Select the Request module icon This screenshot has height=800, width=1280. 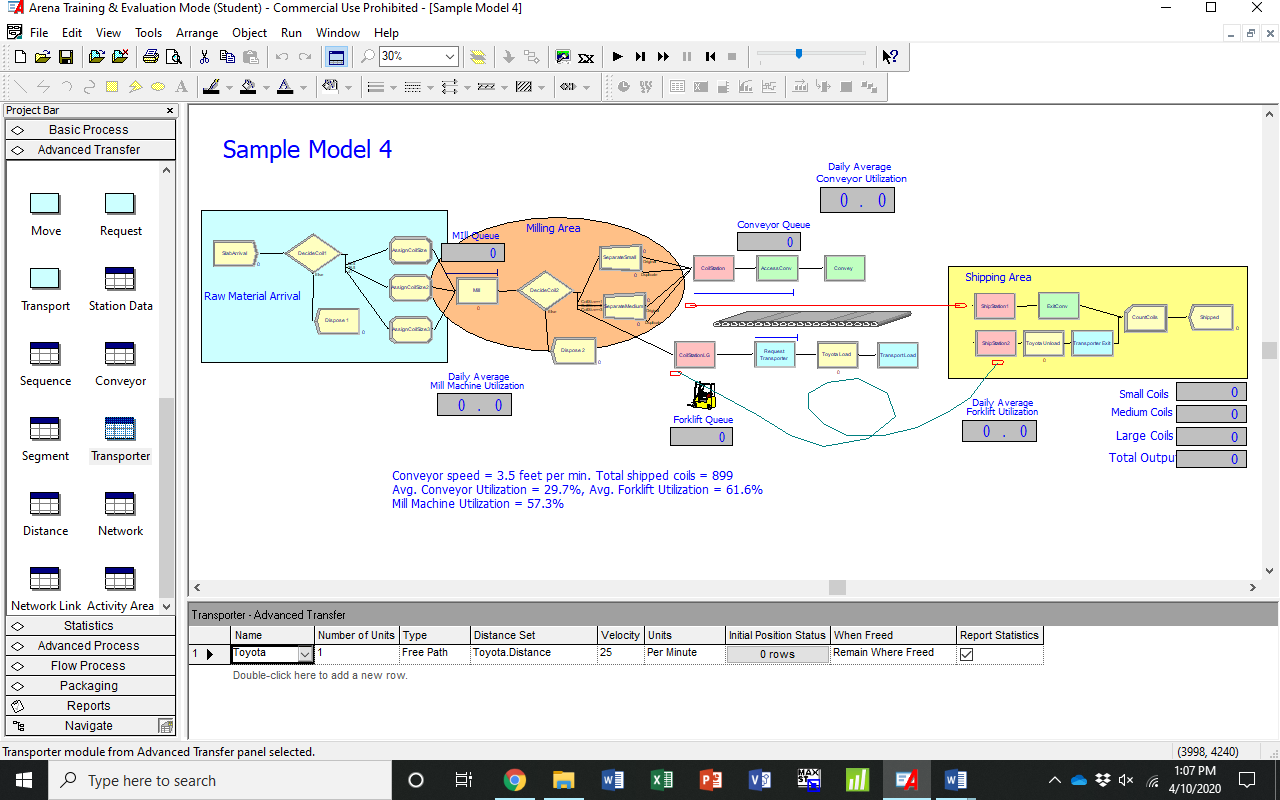tap(120, 214)
